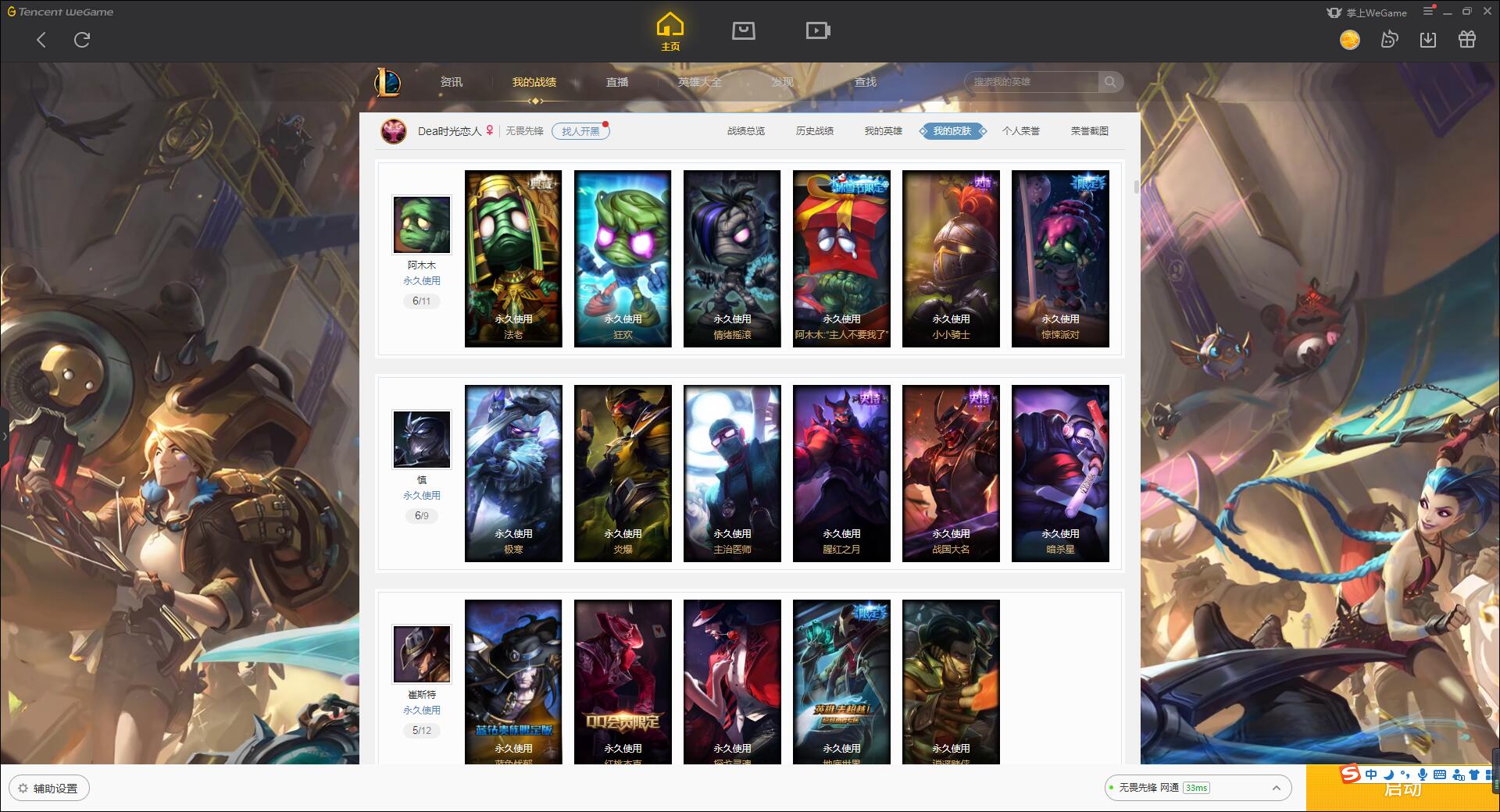
Task: Open the 阿木木:"主人不要我了" skin
Action: pyautogui.click(x=841, y=258)
